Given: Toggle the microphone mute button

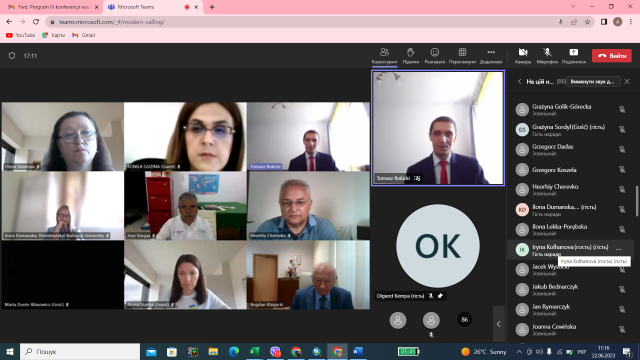Looking at the screenshot, I should coord(547,56).
